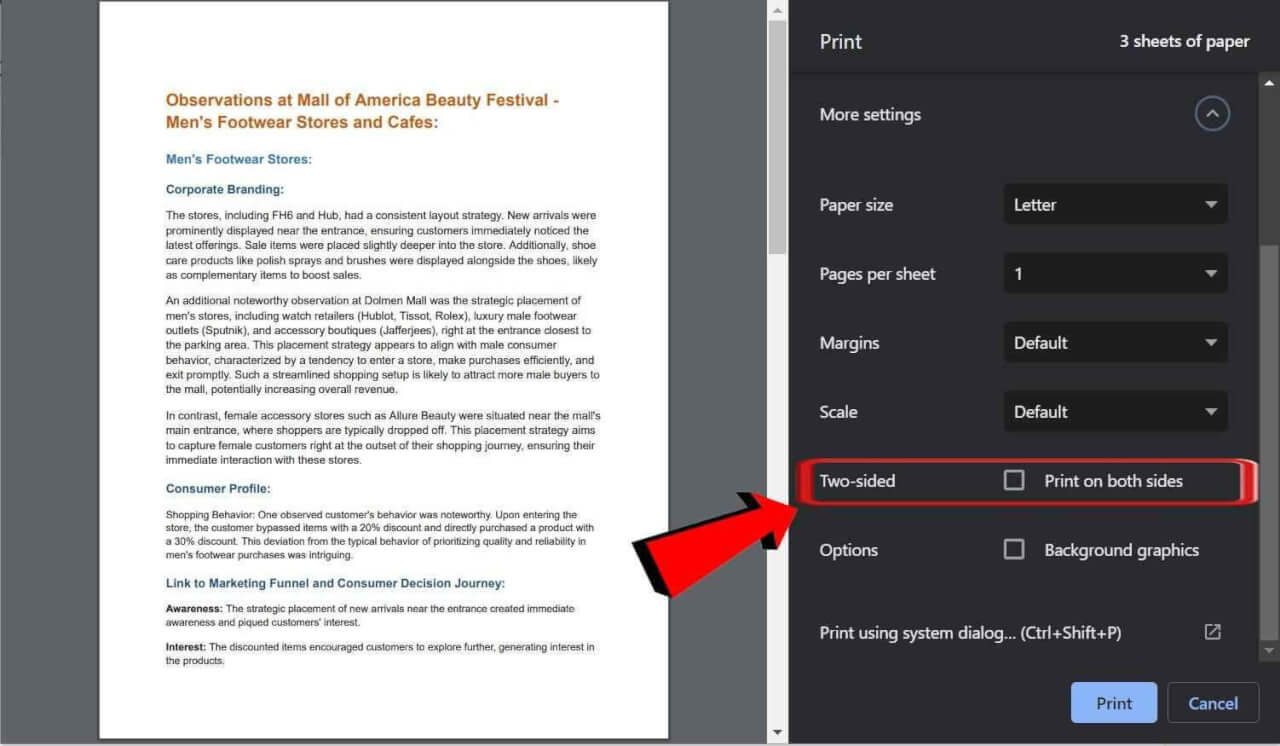Click the Print button

click(1113, 702)
